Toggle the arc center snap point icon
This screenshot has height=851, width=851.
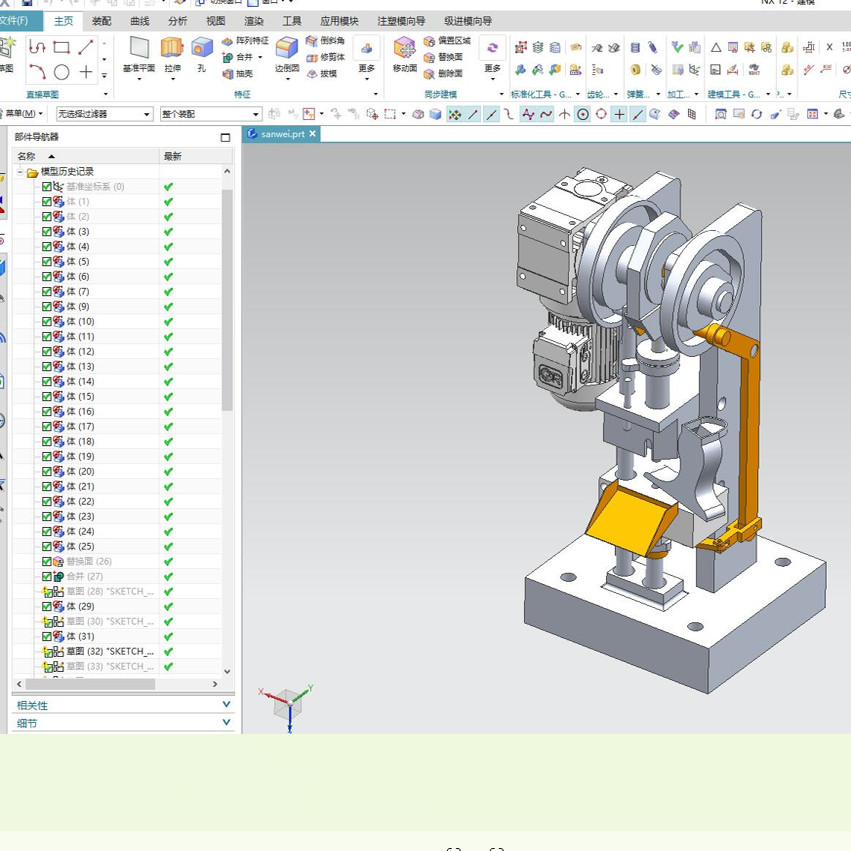point(583,114)
